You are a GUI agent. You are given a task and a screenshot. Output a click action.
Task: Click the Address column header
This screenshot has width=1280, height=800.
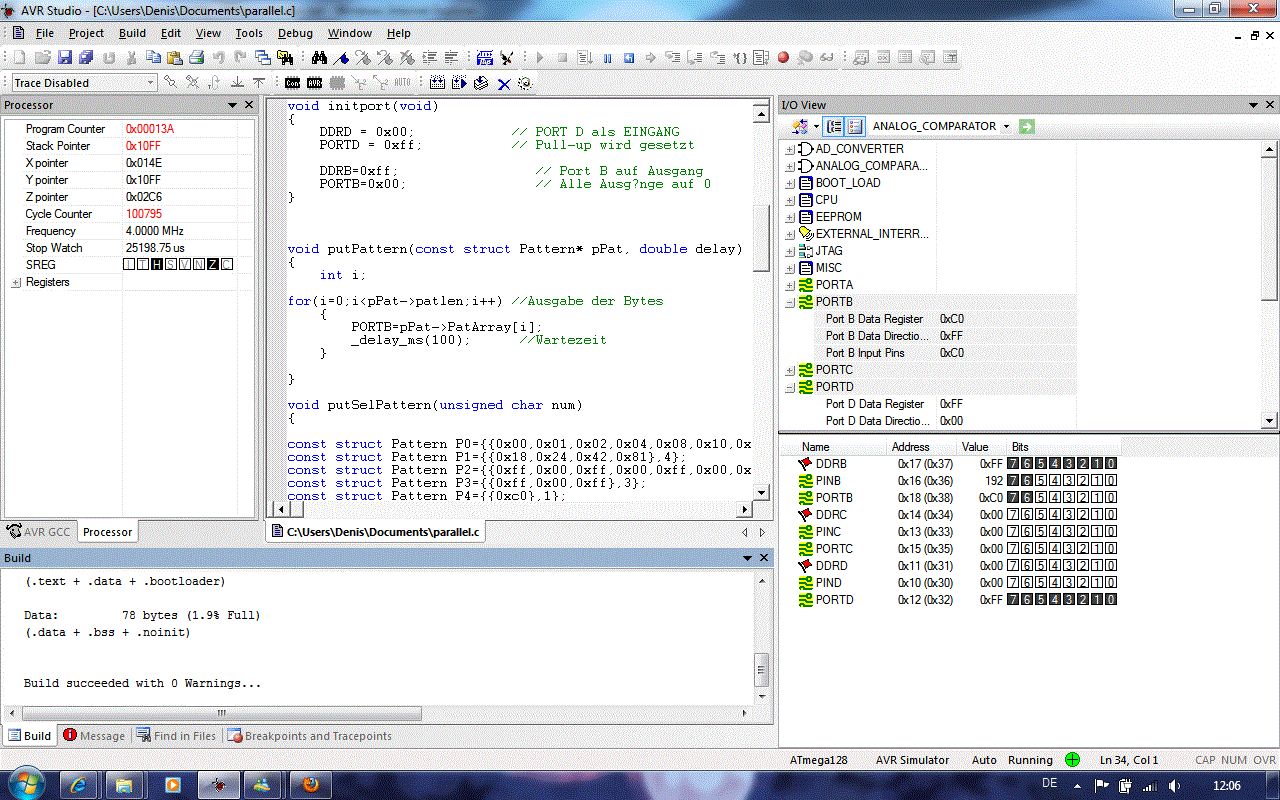(910, 447)
